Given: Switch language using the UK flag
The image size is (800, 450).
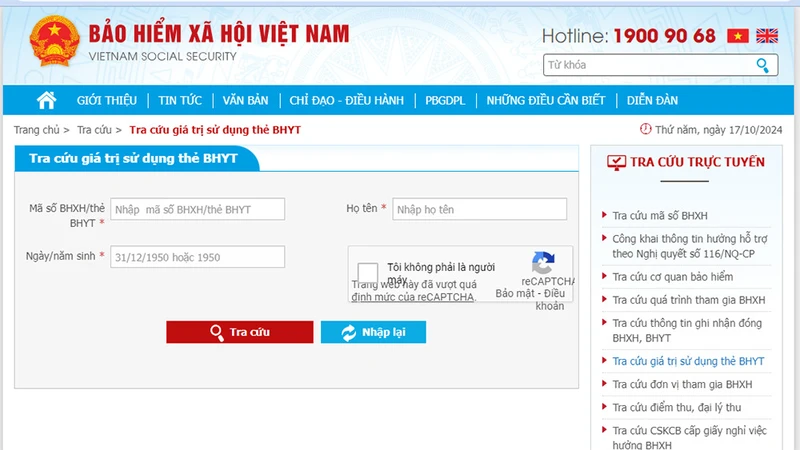Looking at the screenshot, I should point(767,36).
